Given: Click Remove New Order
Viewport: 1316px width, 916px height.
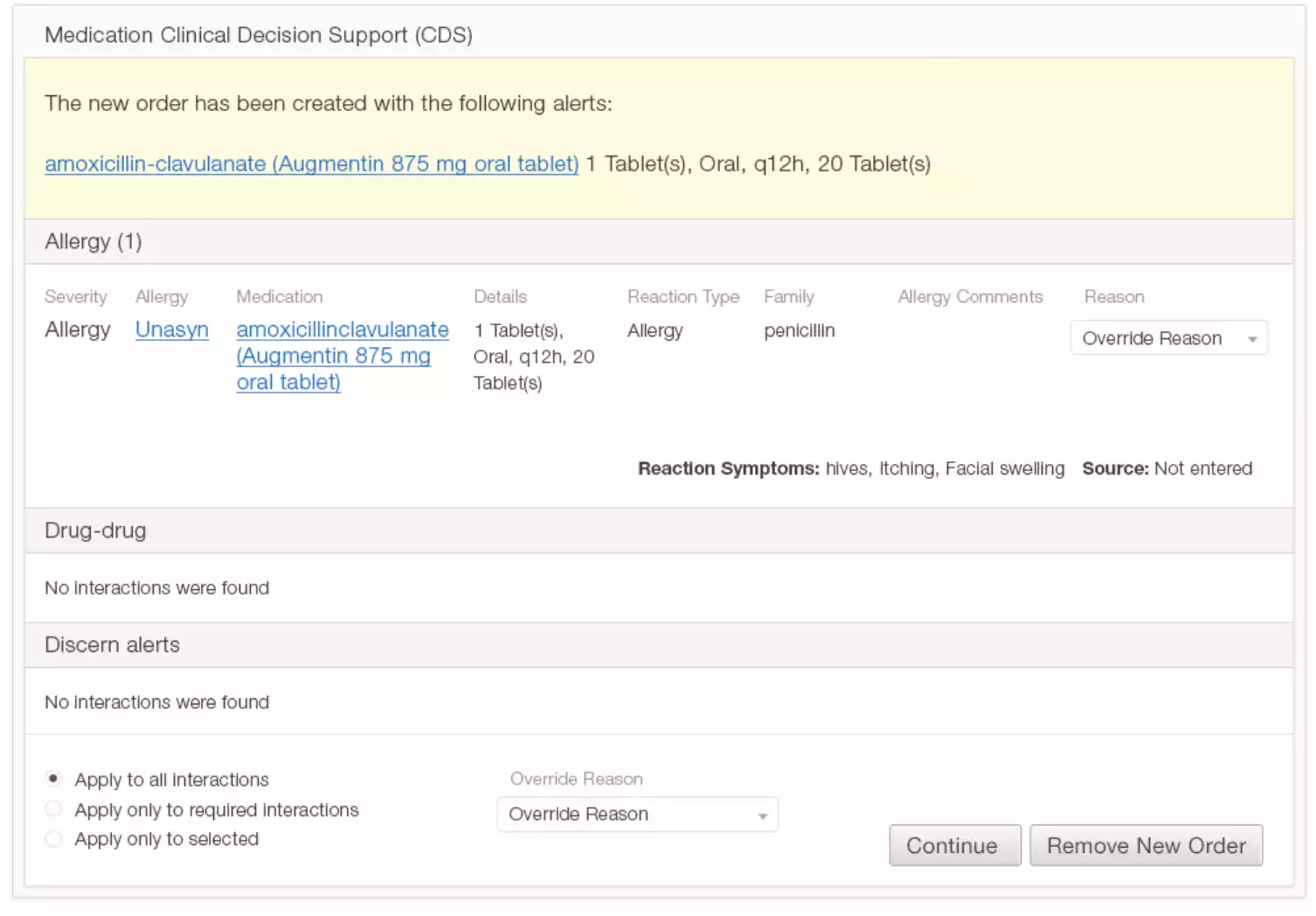Looking at the screenshot, I should click(x=1146, y=845).
